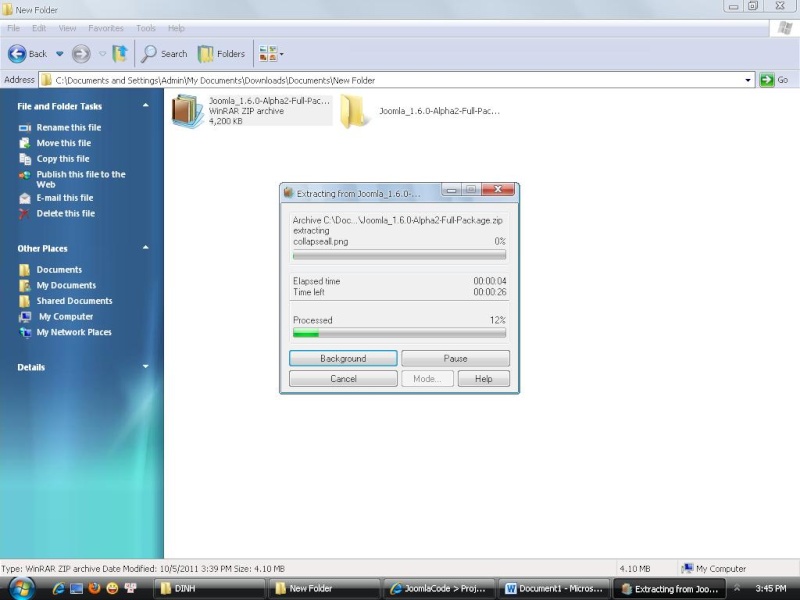The width and height of the screenshot is (800, 600).
Task: Click the WinRAR icon in dialog title bar
Action: pyautogui.click(x=289, y=193)
